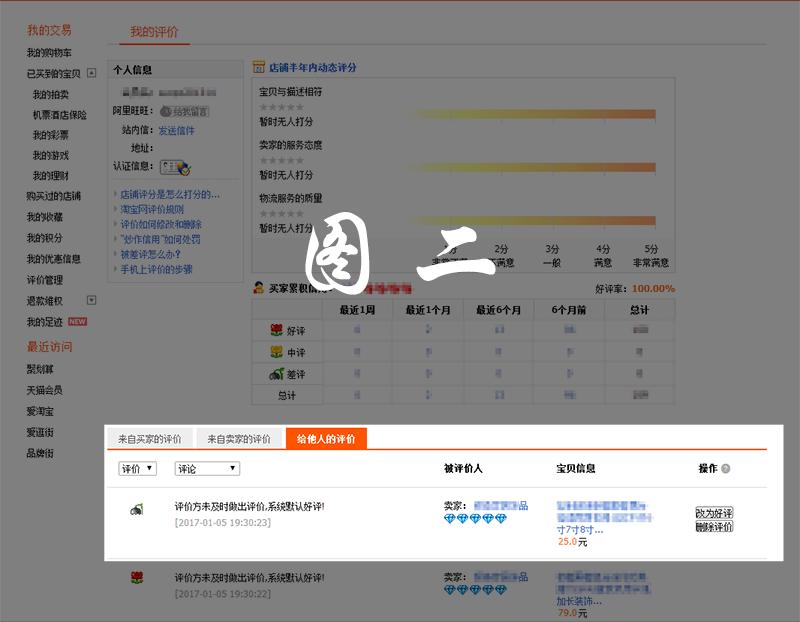The image size is (800, 622).
Task: Click the help icon beside 操作
Action: point(726,469)
